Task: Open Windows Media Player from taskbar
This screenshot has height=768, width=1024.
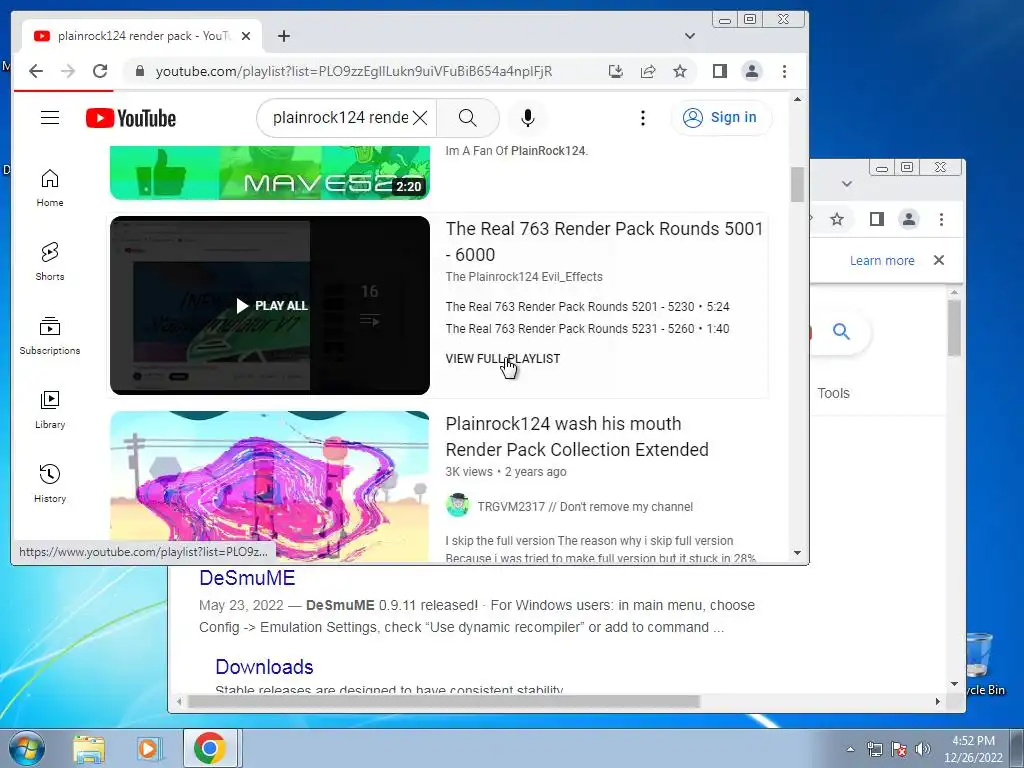Action: [x=148, y=749]
